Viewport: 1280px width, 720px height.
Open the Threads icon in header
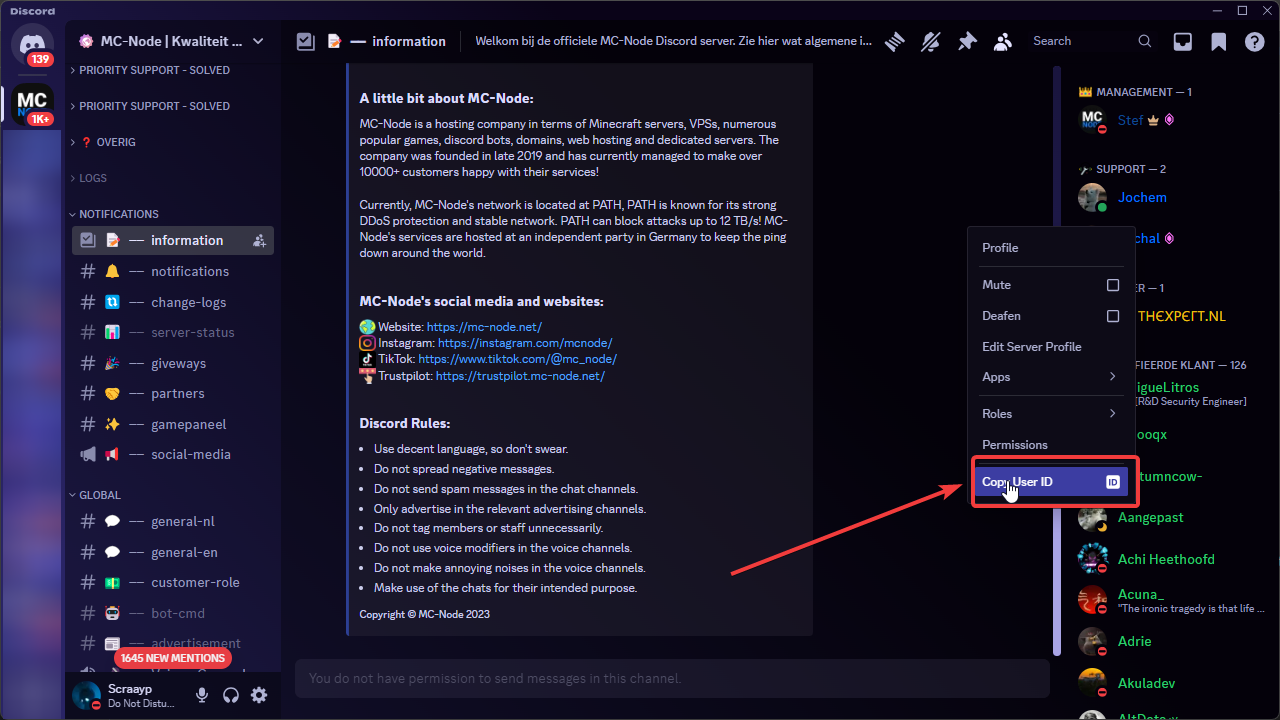click(x=894, y=41)
